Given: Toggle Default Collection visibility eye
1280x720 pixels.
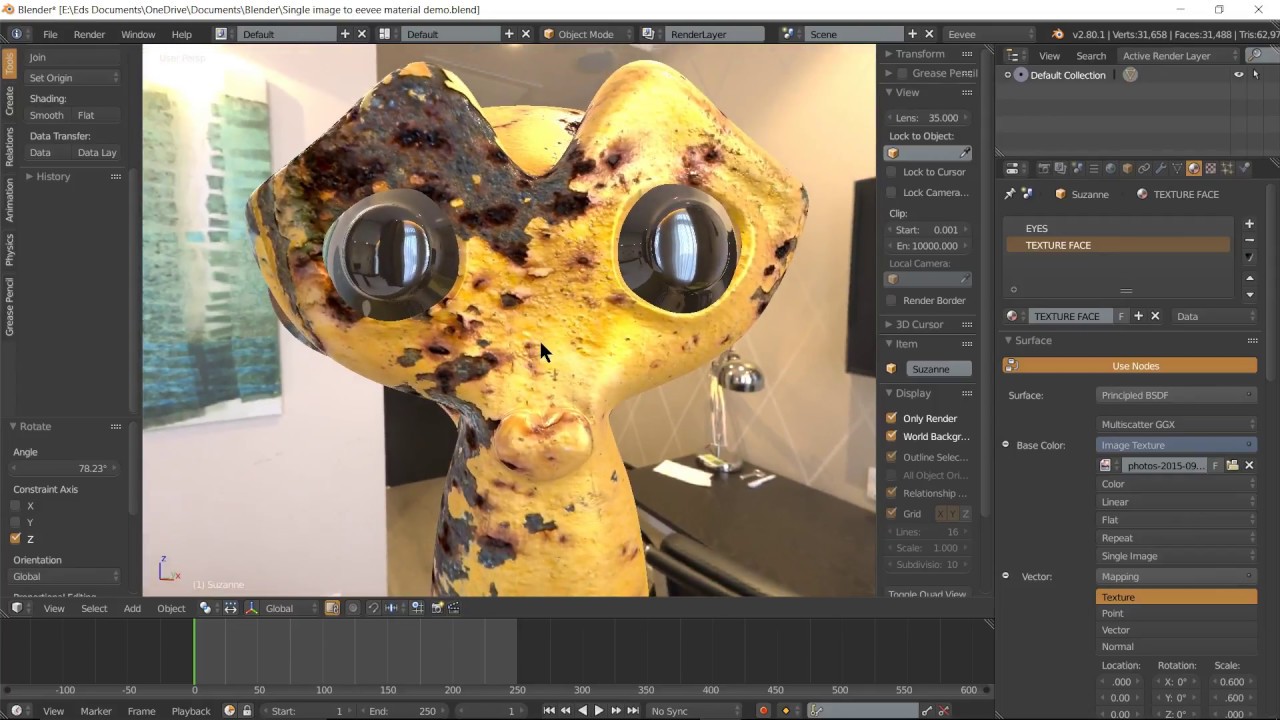Looking at the screenshot, I should pos(1238,75).
